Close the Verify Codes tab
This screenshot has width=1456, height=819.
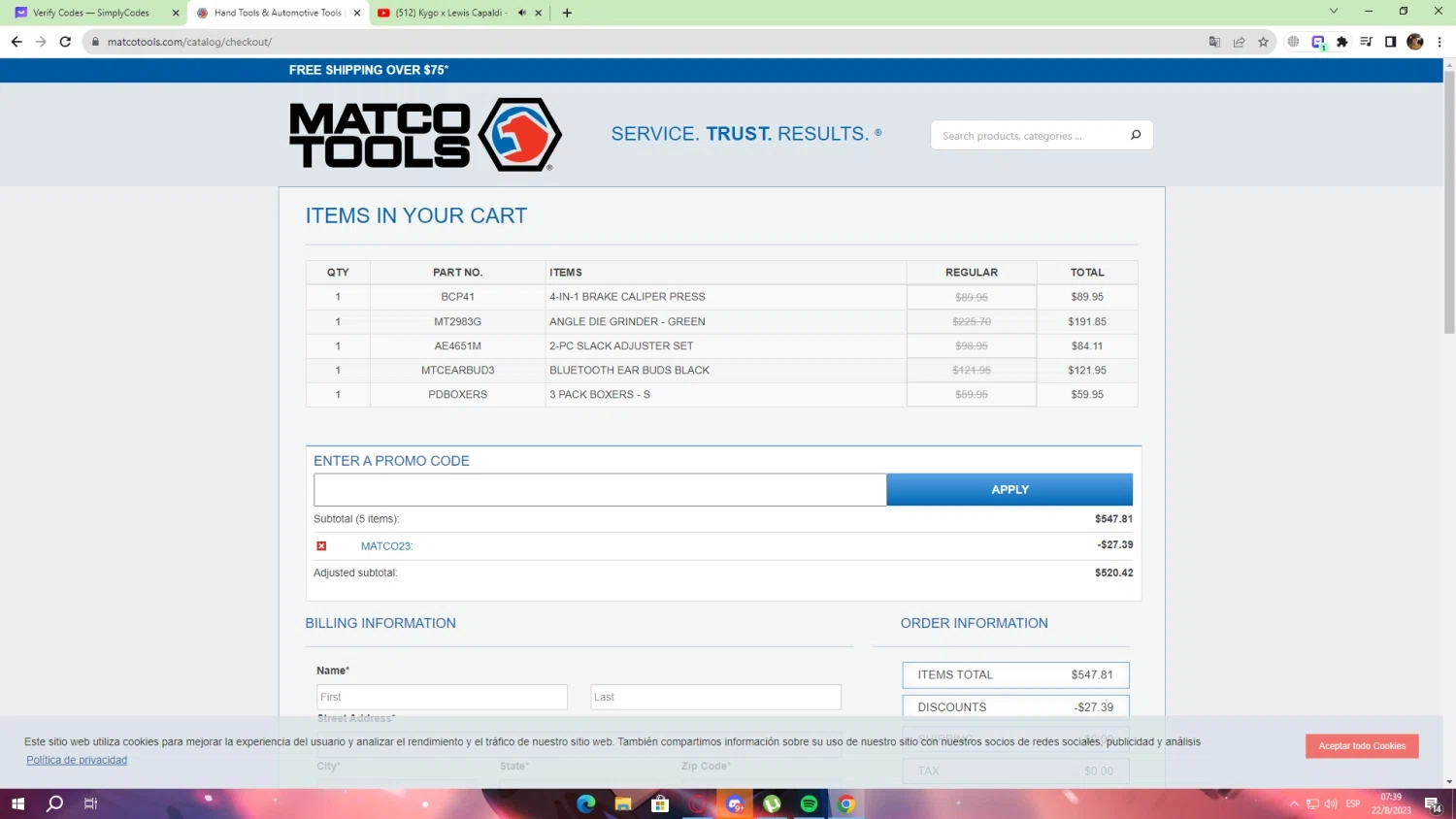[176, 13]
